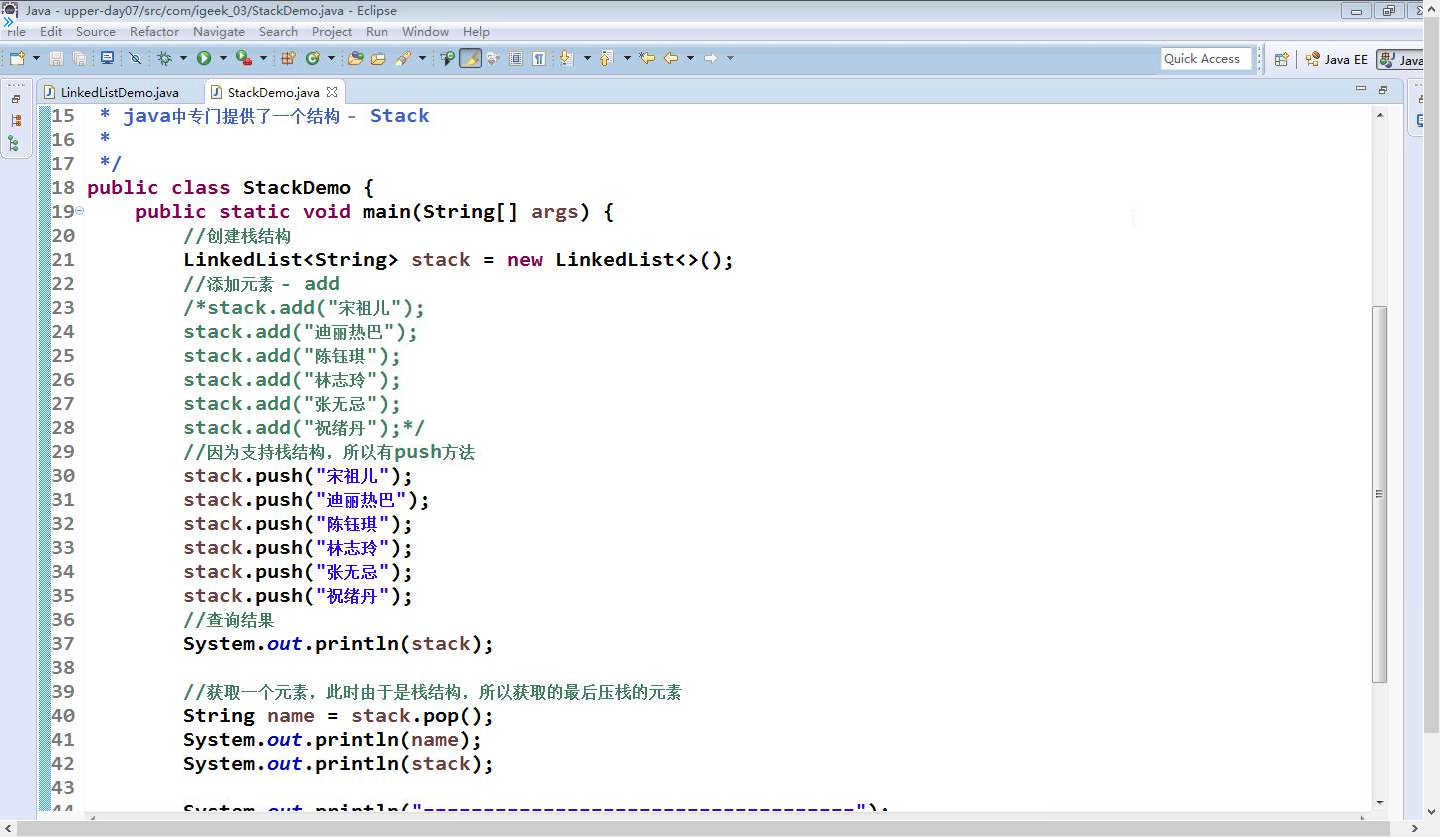
Task: Switch to the LinkedListDemo.java tab
Action: [118, 93]
